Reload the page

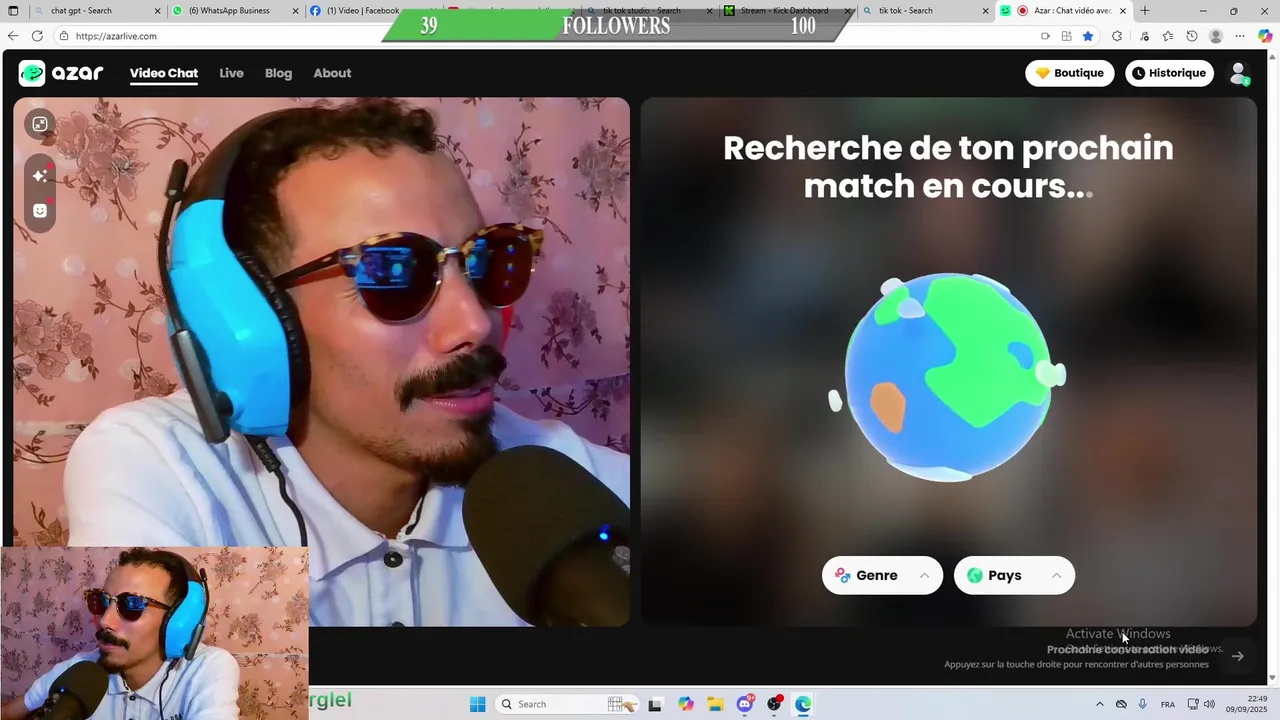coord(37,36)
